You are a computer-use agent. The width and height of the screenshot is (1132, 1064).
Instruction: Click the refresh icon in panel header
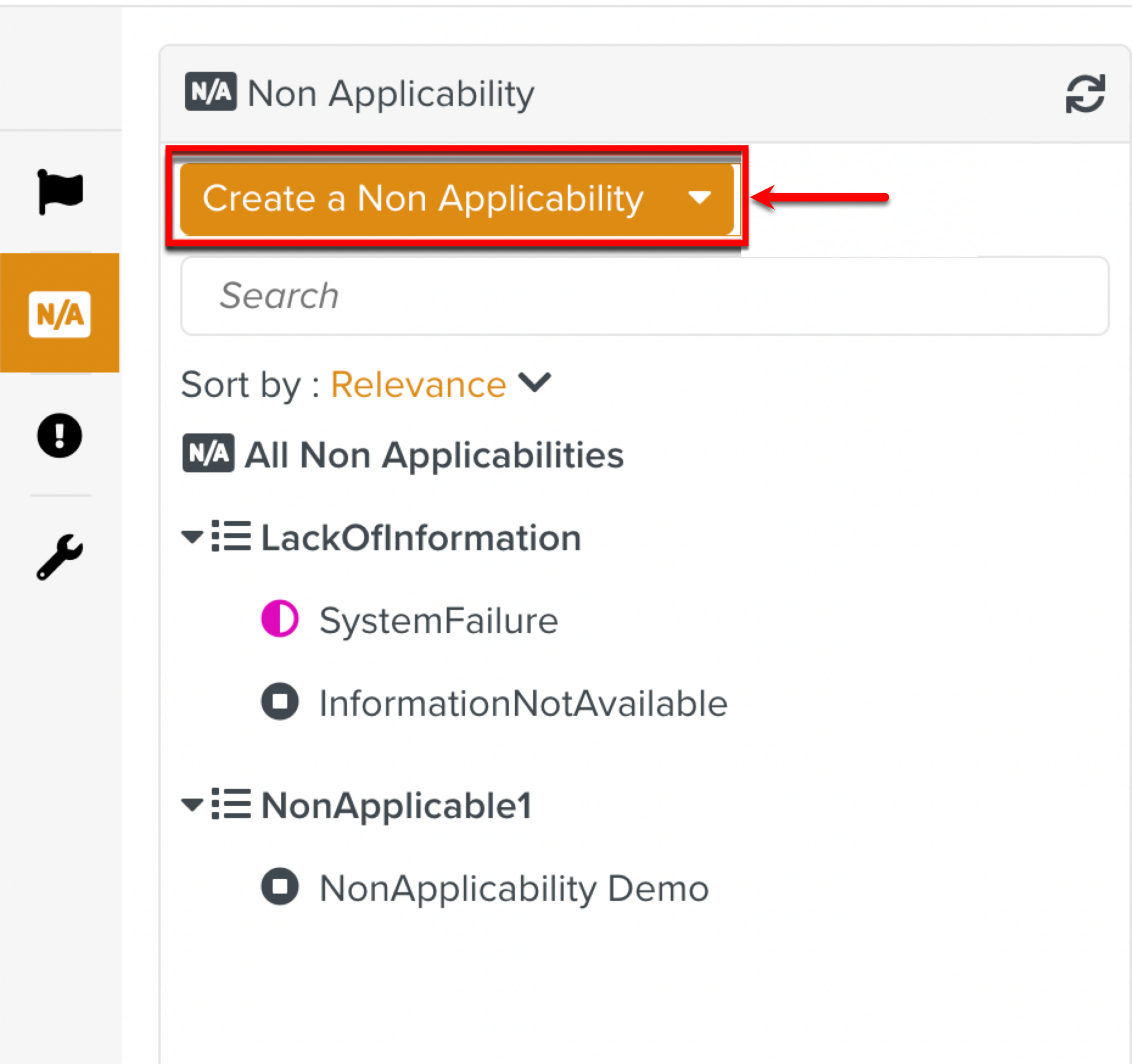click(x=1085, y=94)
